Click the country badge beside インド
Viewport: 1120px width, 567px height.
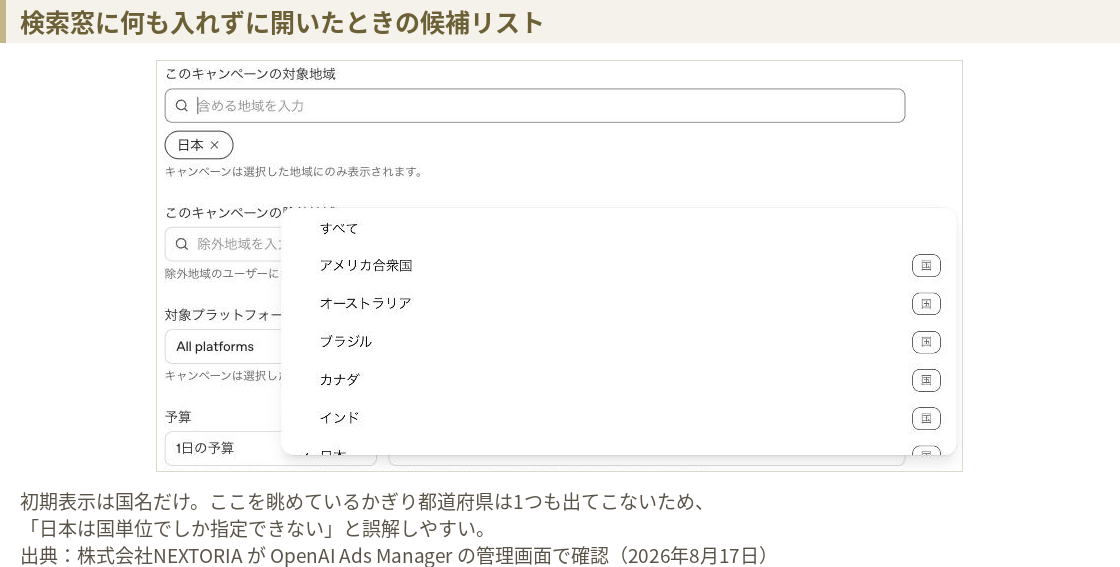coord(926,418)
